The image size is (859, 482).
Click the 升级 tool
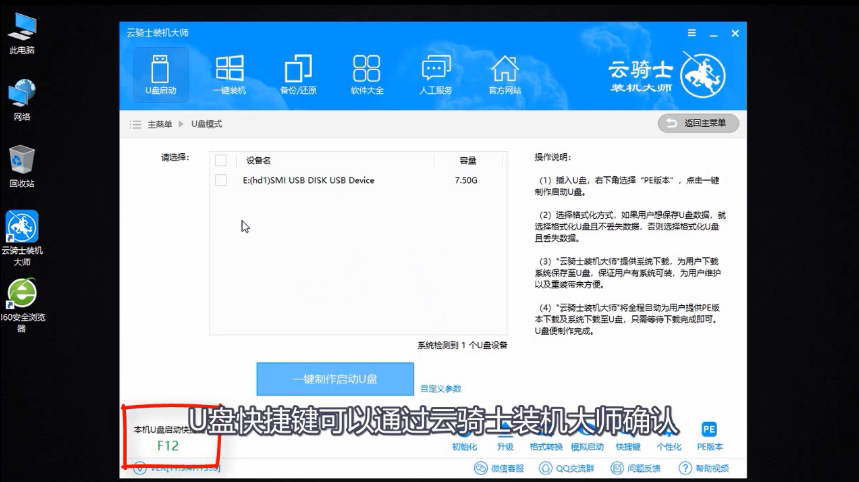(505, 437)
